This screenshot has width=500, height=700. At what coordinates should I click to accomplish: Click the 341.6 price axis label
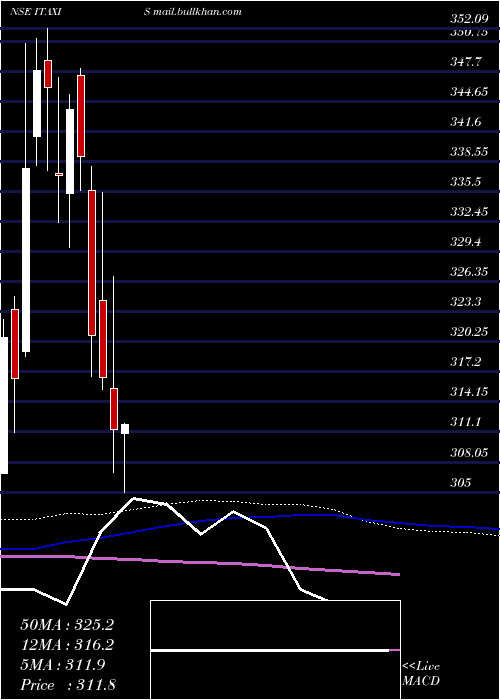466,122
